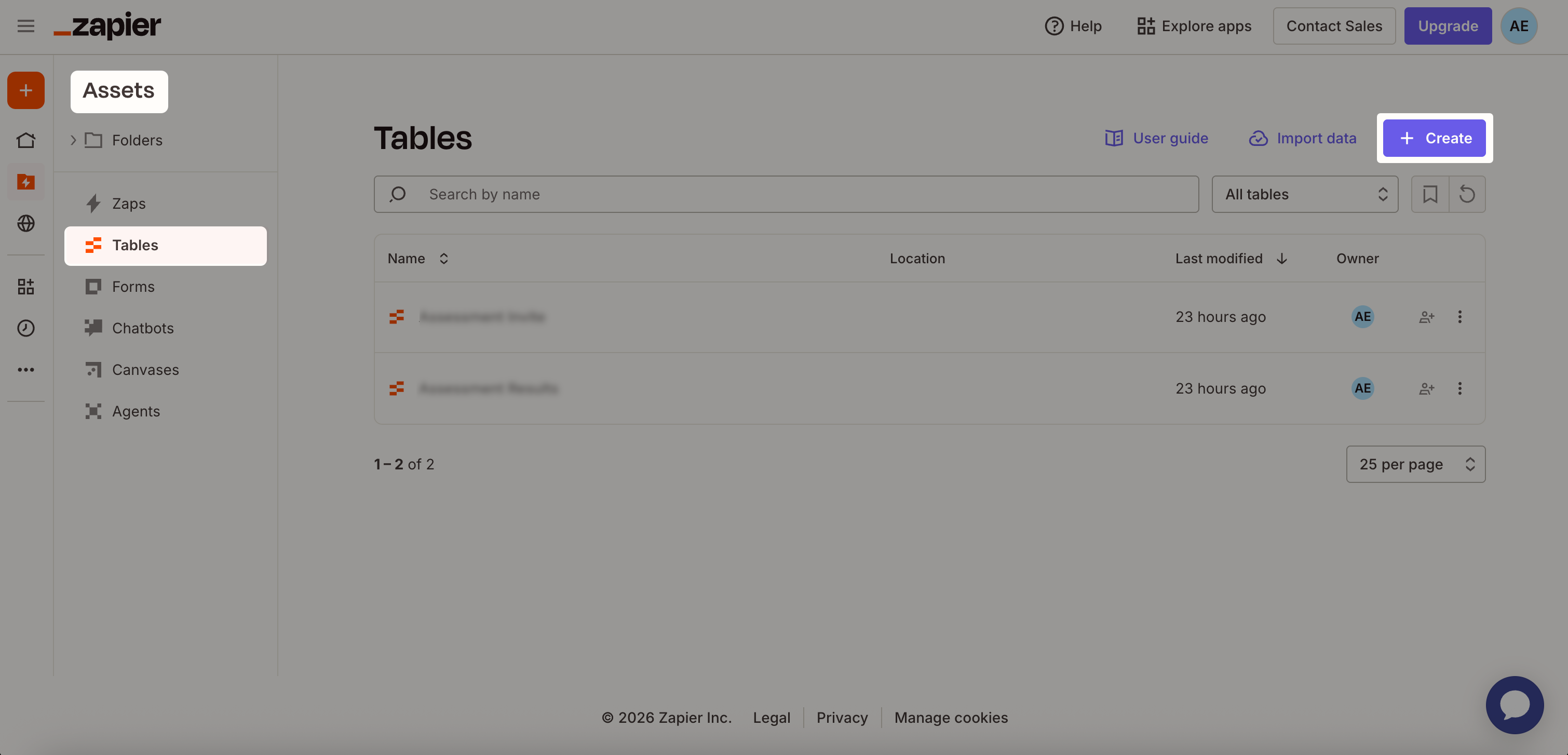This screenshot has width=1568, height=755.
Task: Click the globe icon in left rail
Action: pos(25,223)
